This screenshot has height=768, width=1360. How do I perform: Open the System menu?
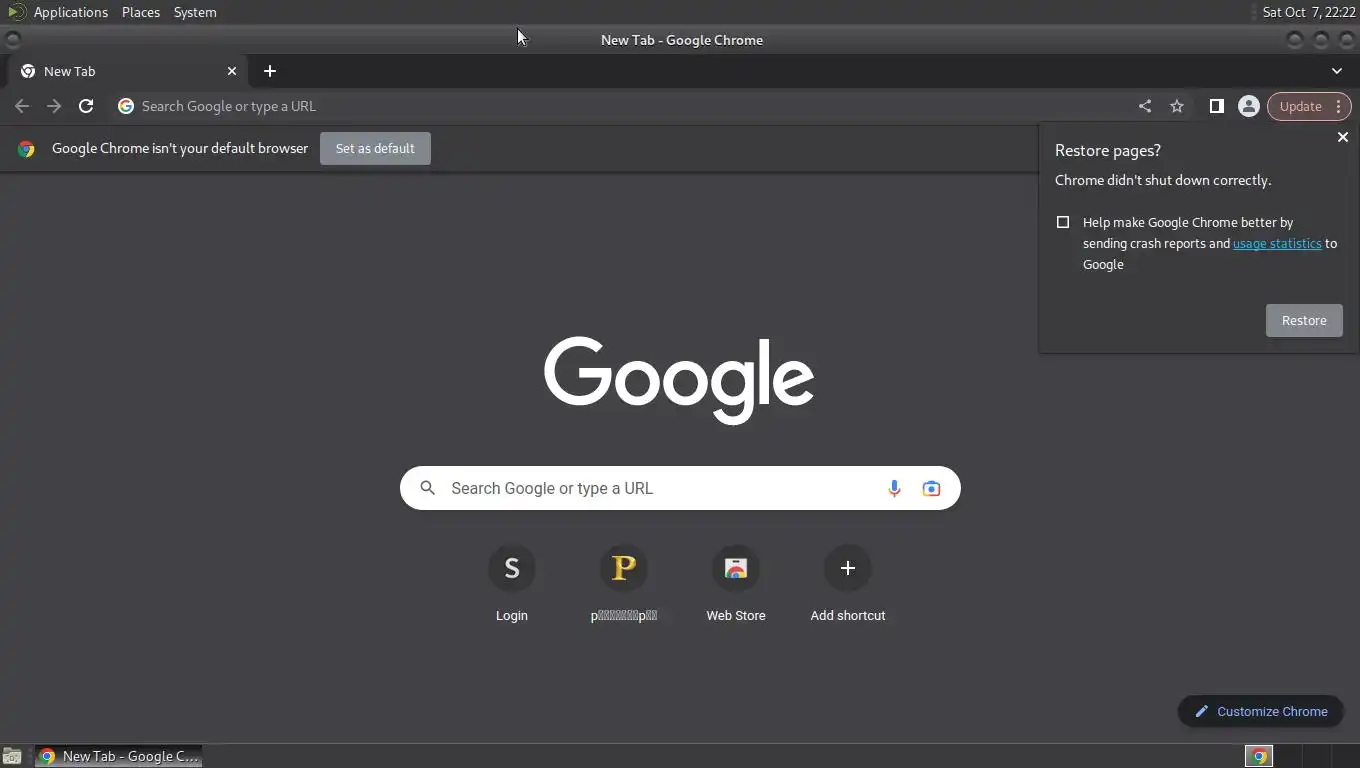(x=195, y=12)
